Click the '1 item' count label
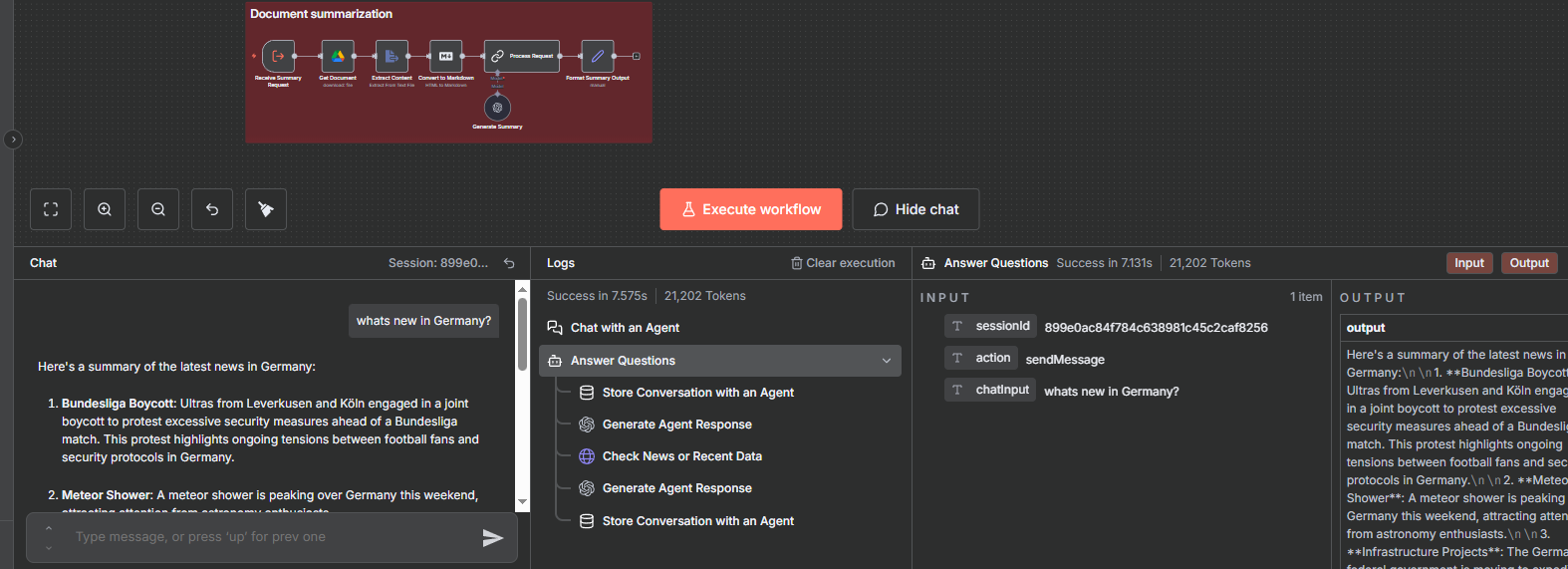1568x569 pixels. 1306,297
